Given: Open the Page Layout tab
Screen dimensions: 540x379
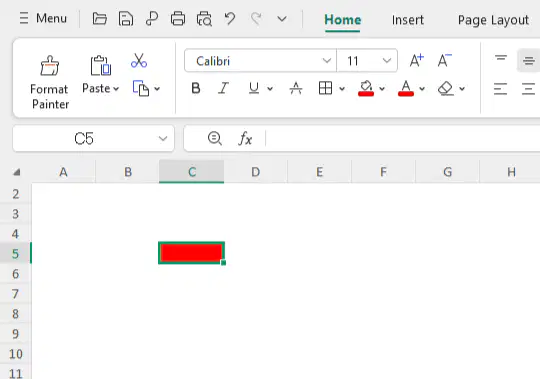Looking at the screenshot, I should tap(493, 20).
